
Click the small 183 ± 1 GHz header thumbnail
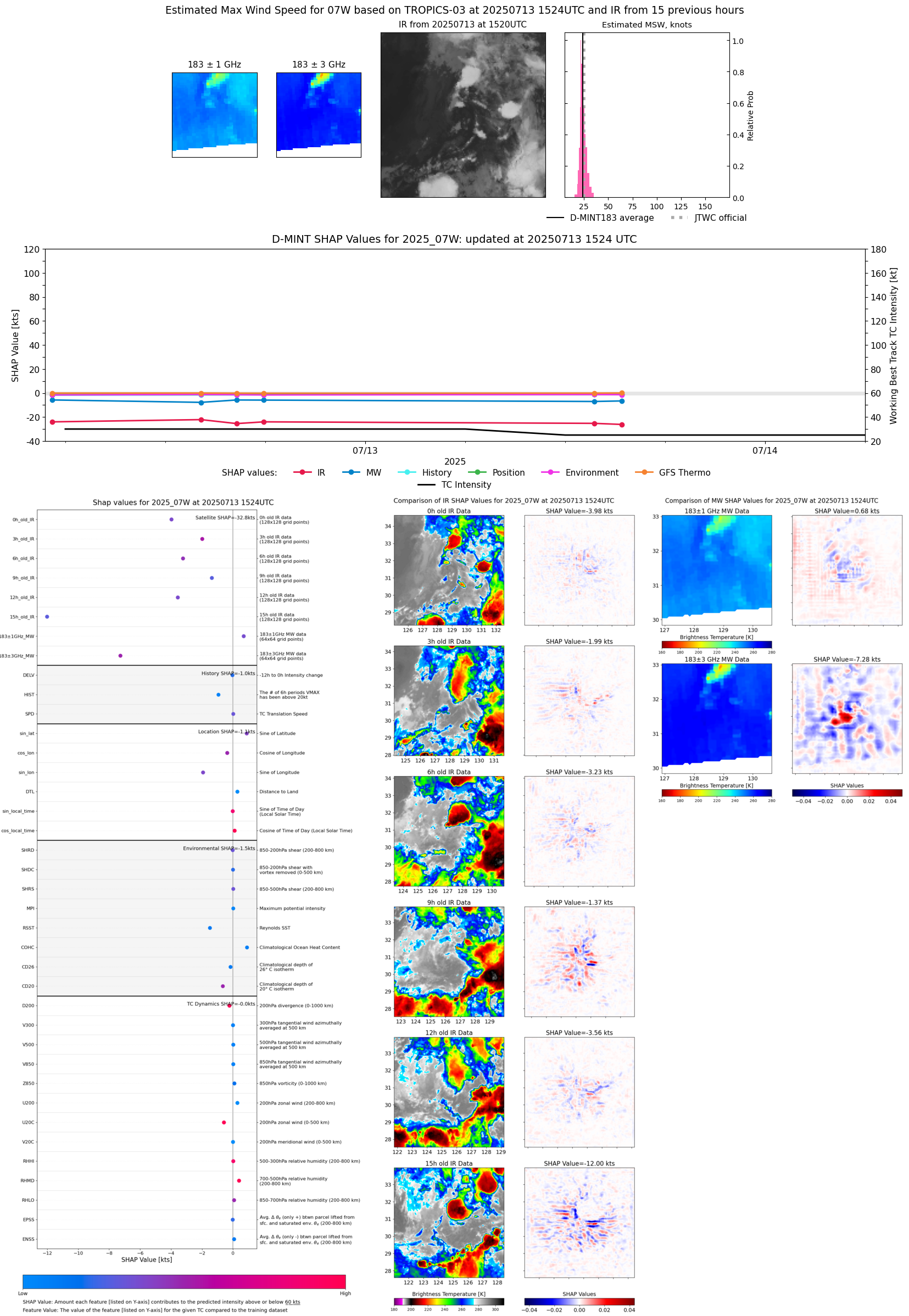215,115
